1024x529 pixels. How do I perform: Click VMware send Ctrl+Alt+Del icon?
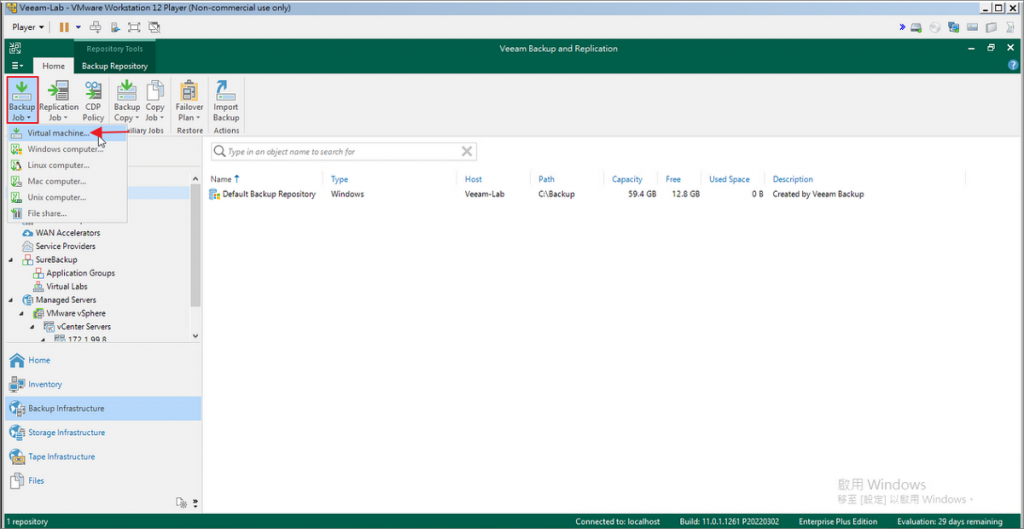tap(95, 27)
